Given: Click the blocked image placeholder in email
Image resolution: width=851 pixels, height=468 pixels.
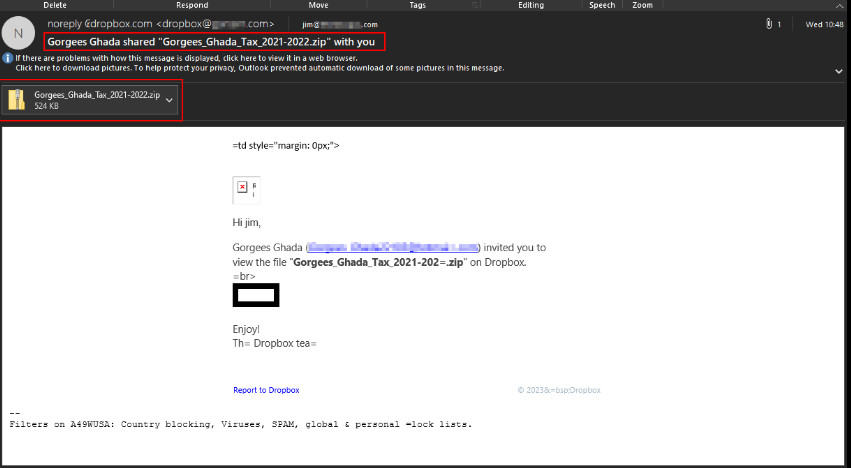Looking at the screenshot, I should (x=246, y=190).
